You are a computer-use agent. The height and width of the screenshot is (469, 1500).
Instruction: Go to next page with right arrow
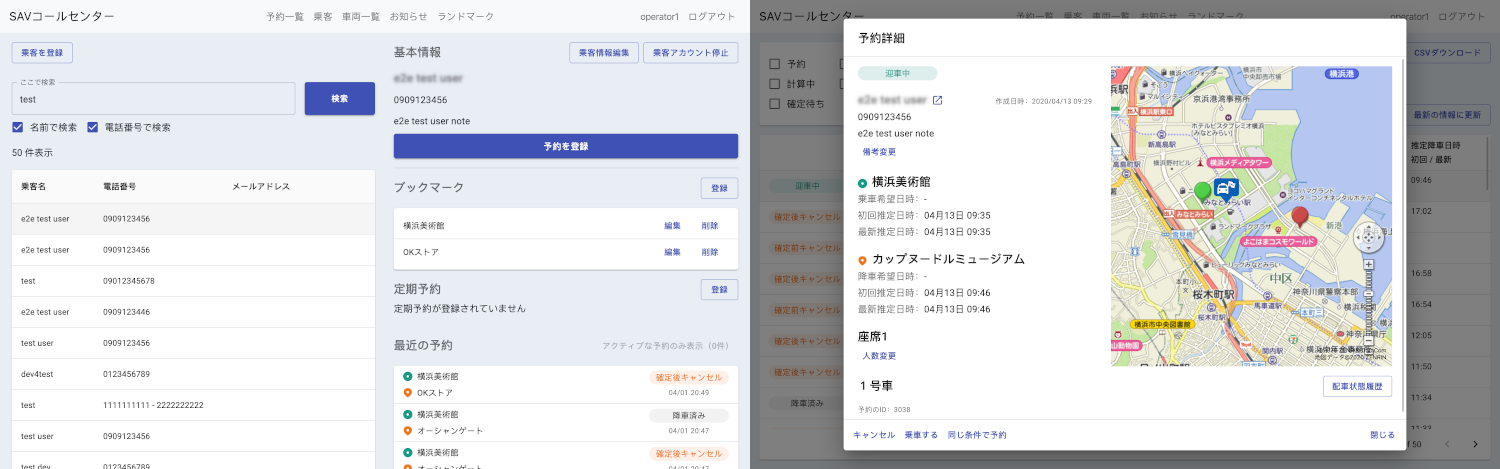pos(1474,444)
